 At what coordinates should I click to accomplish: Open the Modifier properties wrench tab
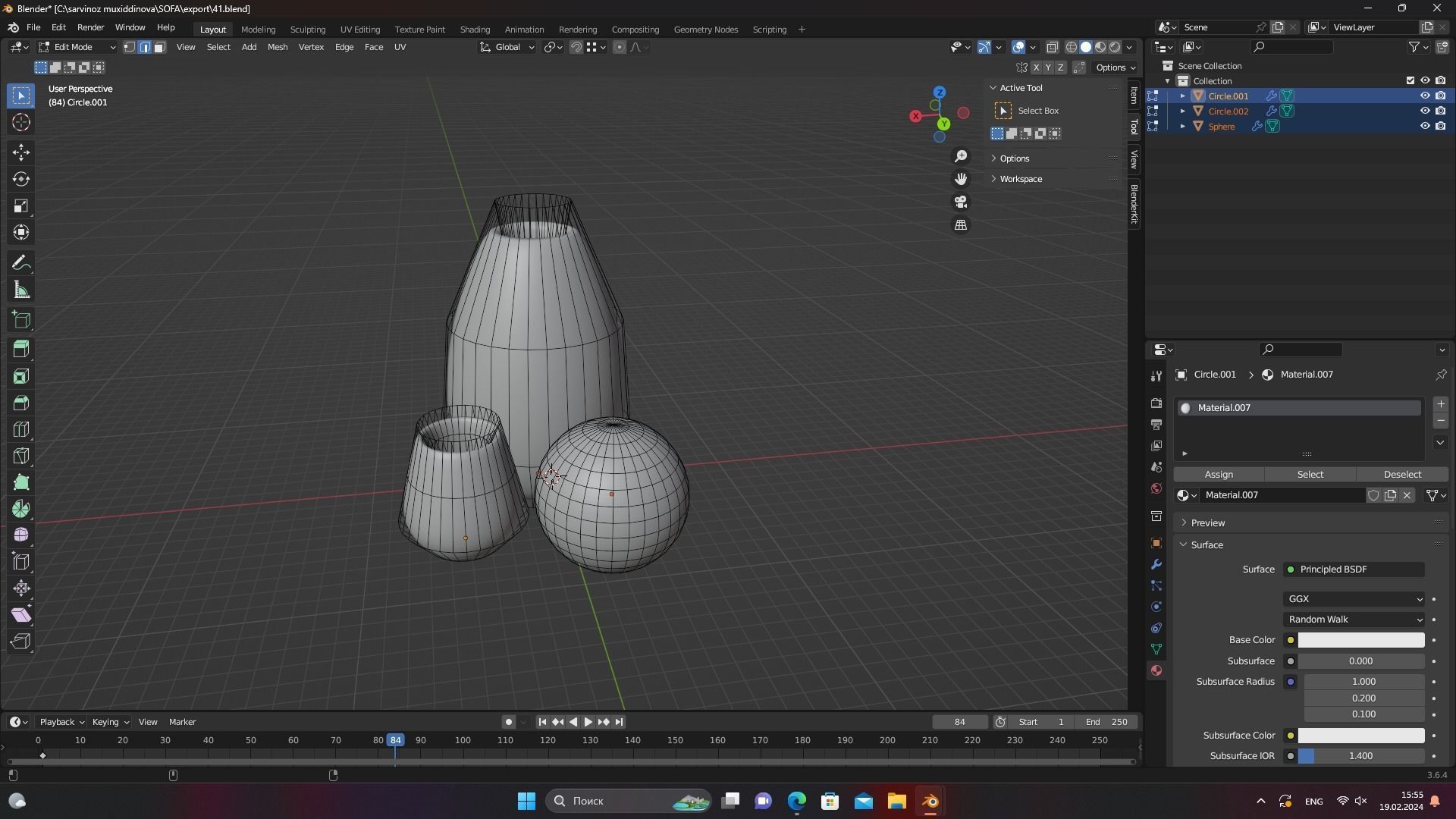click(x=1156, y=564)
